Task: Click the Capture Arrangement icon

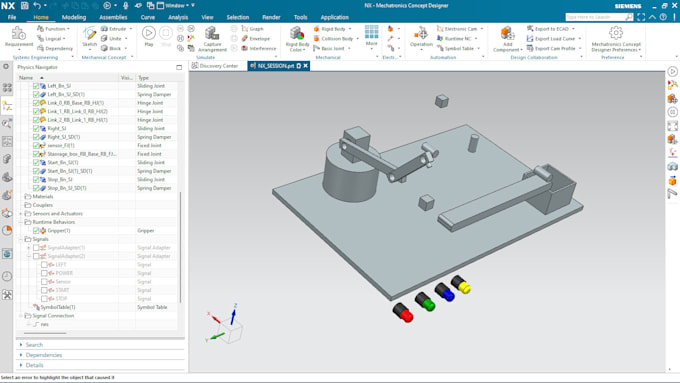Action: [x=212, y=34]
